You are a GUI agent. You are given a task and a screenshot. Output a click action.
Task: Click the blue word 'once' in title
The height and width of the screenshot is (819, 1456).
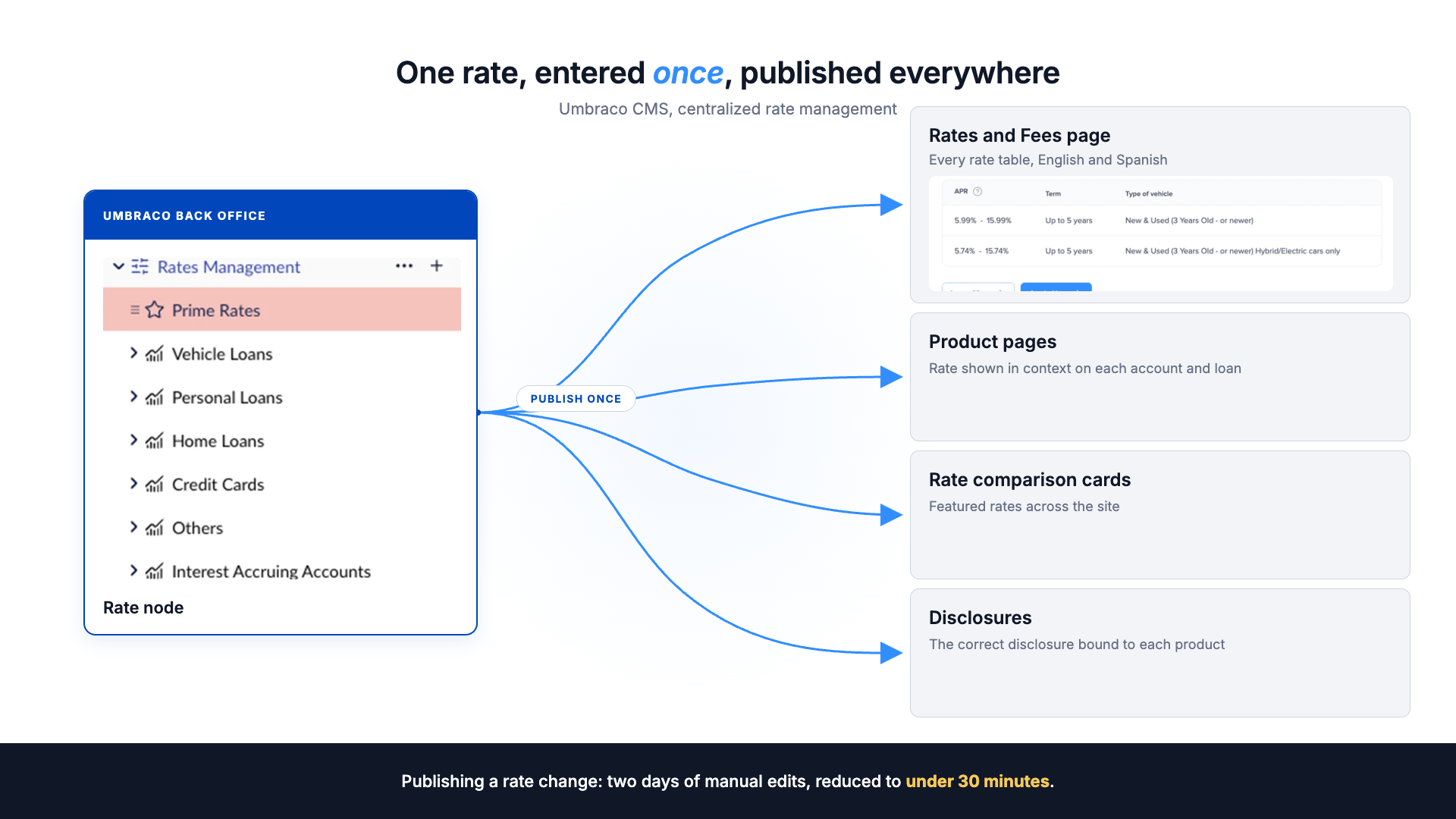pyautogui.click(x=688, y=73)
